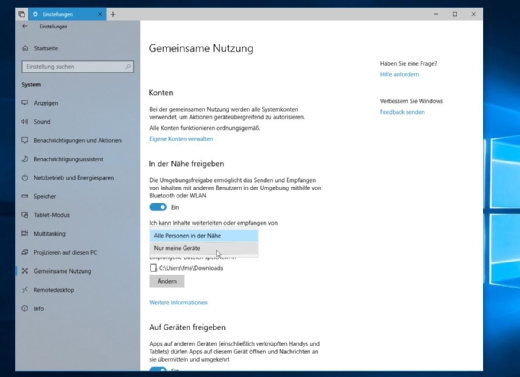Click the Tablet-Modus icon
Viewport: 520px width, 377px height.
[25, 215]
